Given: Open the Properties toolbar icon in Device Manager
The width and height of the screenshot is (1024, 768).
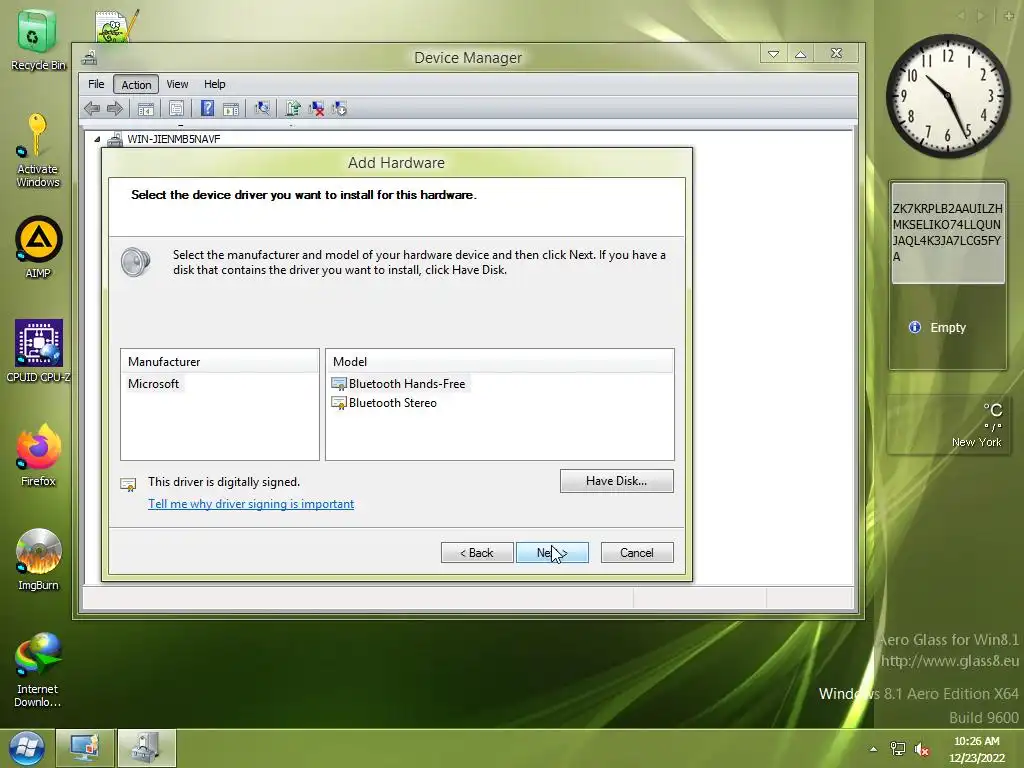Looking at the screenshot, I should 176,108.
